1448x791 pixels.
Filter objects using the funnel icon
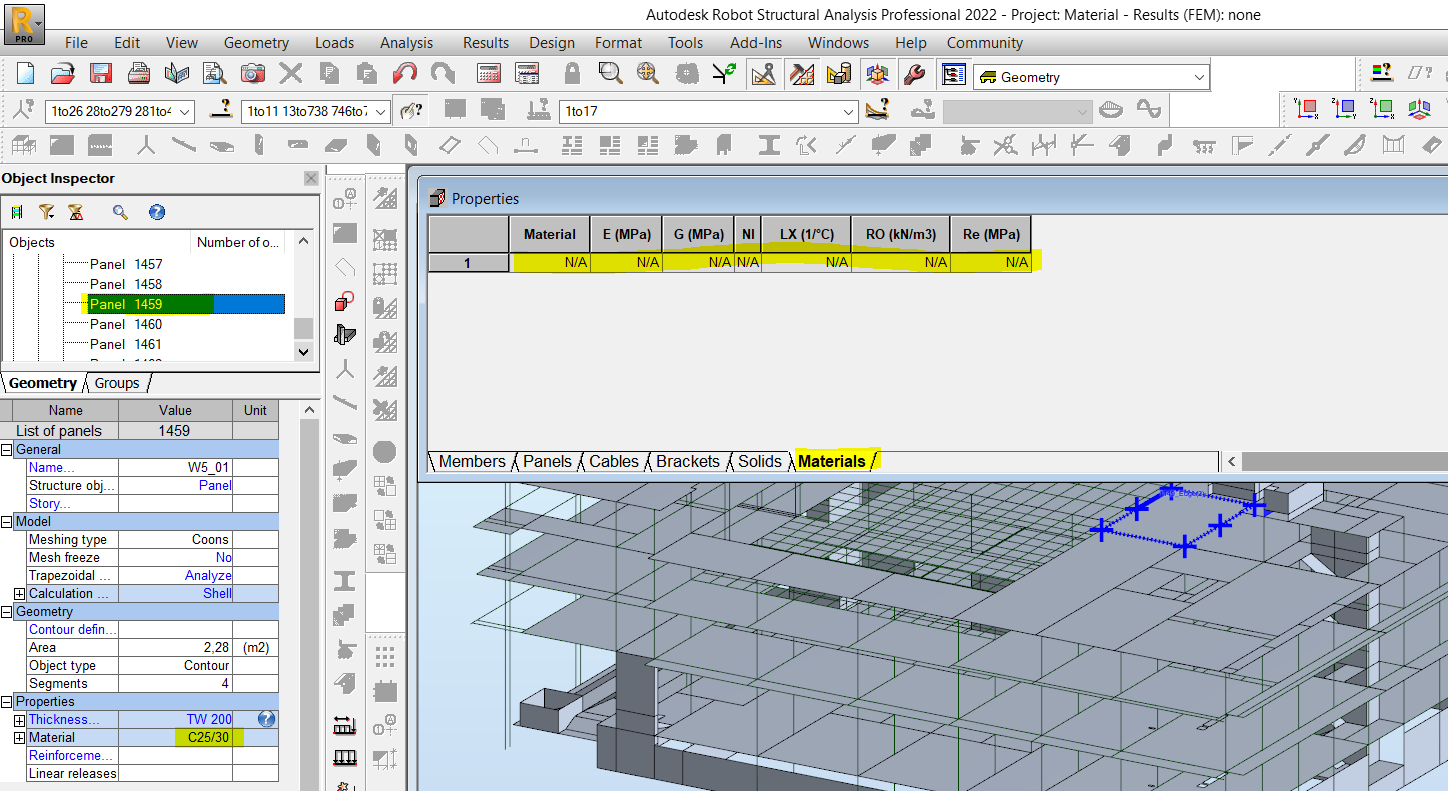pyautogui.click(x=46, y=211)
